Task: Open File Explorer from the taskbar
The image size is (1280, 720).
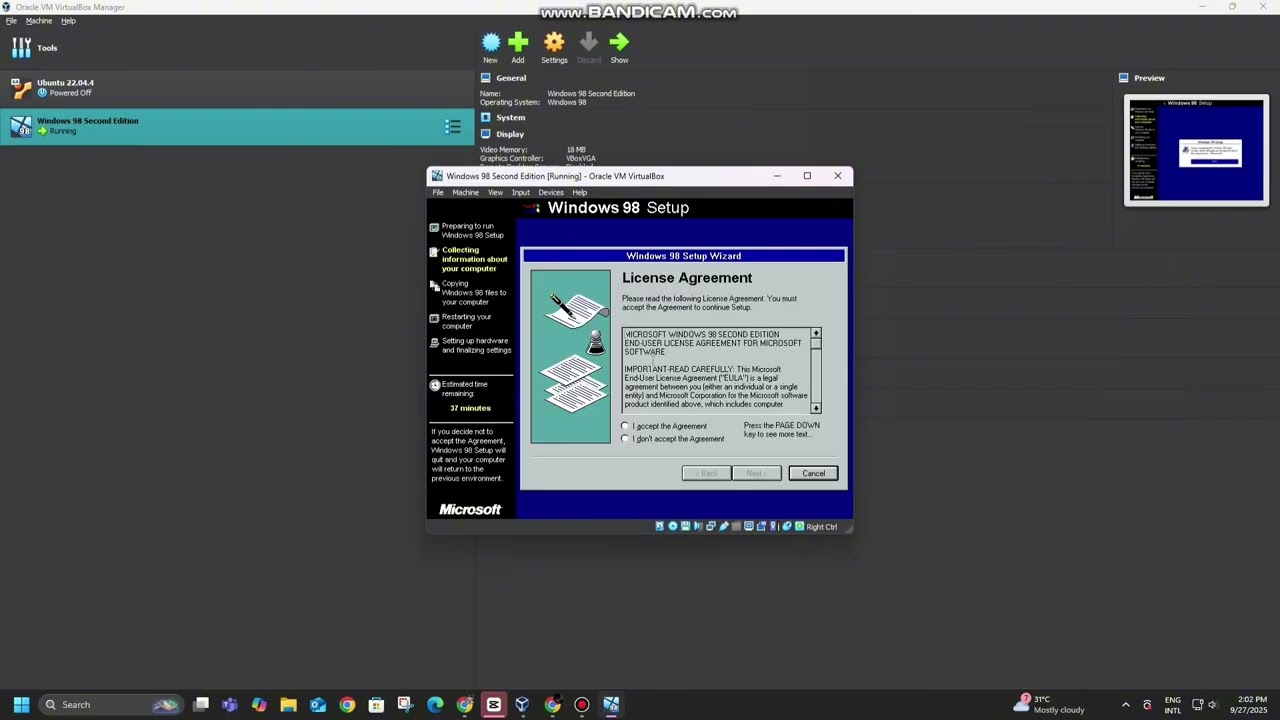Action: click(x=288, y=705)
